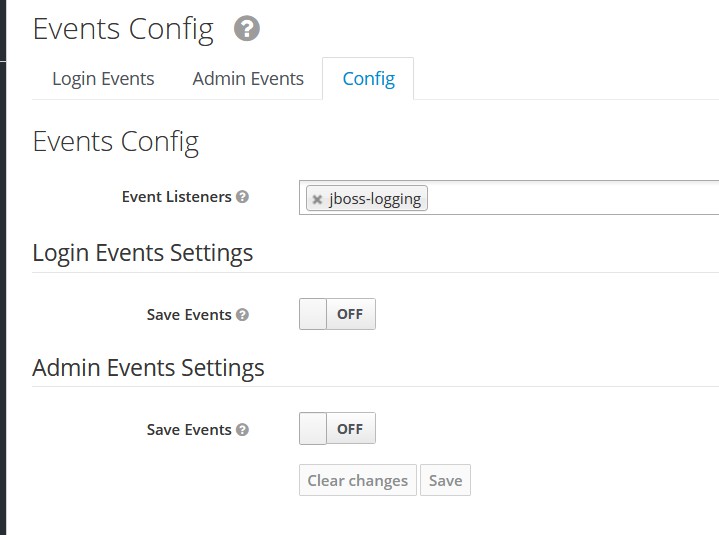Show help for Login Events Save Events
The image size is (719, 535).
[x=242, y=315]
